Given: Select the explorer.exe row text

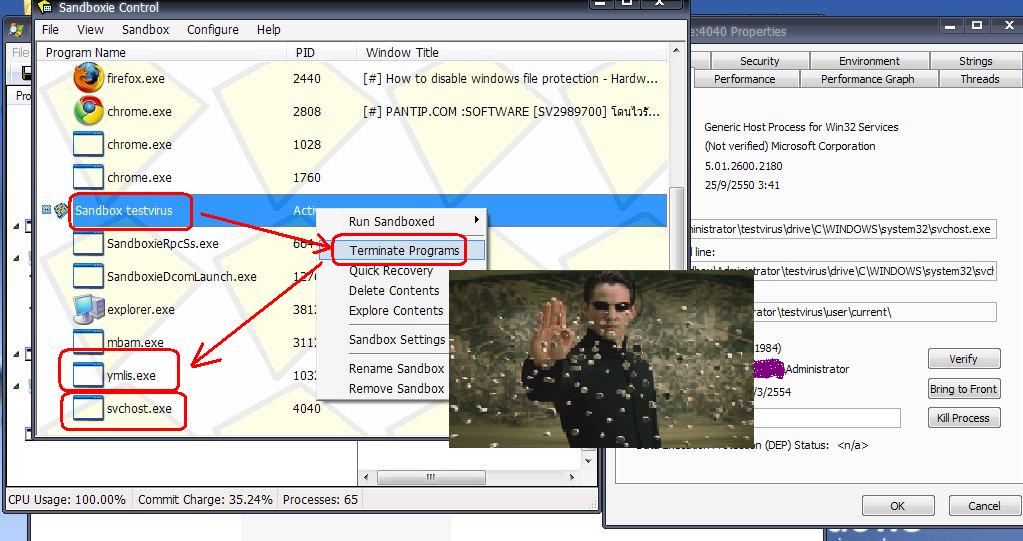Looking at the screenshot, I should (141, 309).
